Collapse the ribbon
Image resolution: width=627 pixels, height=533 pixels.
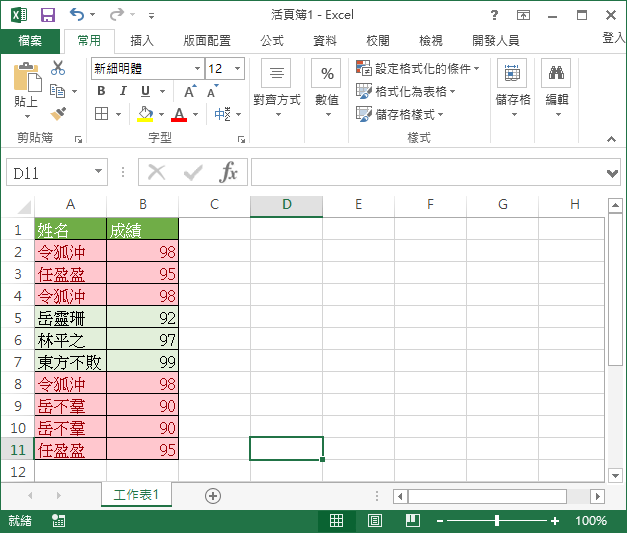pyautogui.click(x=611, y=139)
